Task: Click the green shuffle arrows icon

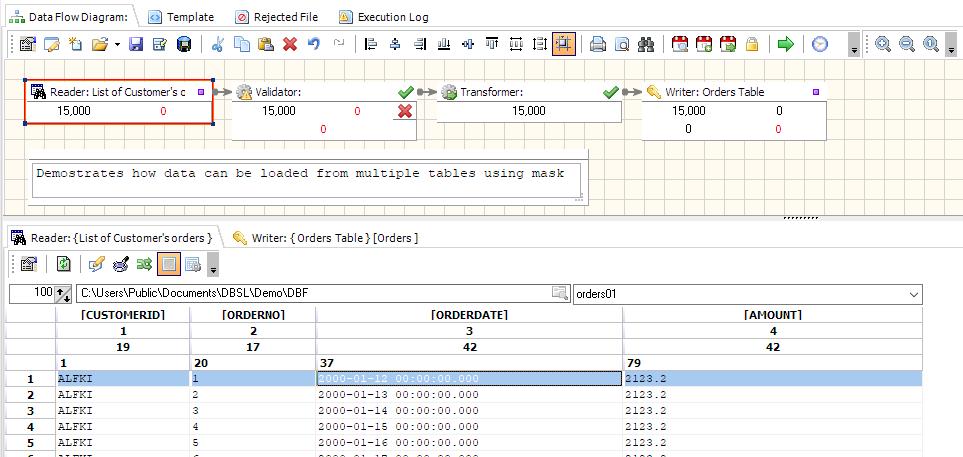Action: (144, 264)
